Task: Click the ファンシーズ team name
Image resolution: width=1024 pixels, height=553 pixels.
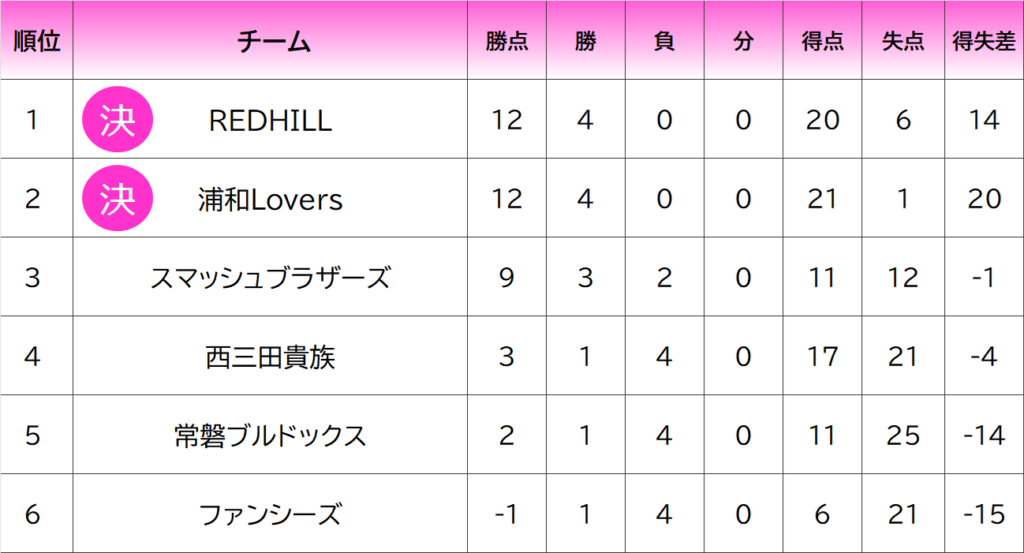Action: (x=270, y=514)
